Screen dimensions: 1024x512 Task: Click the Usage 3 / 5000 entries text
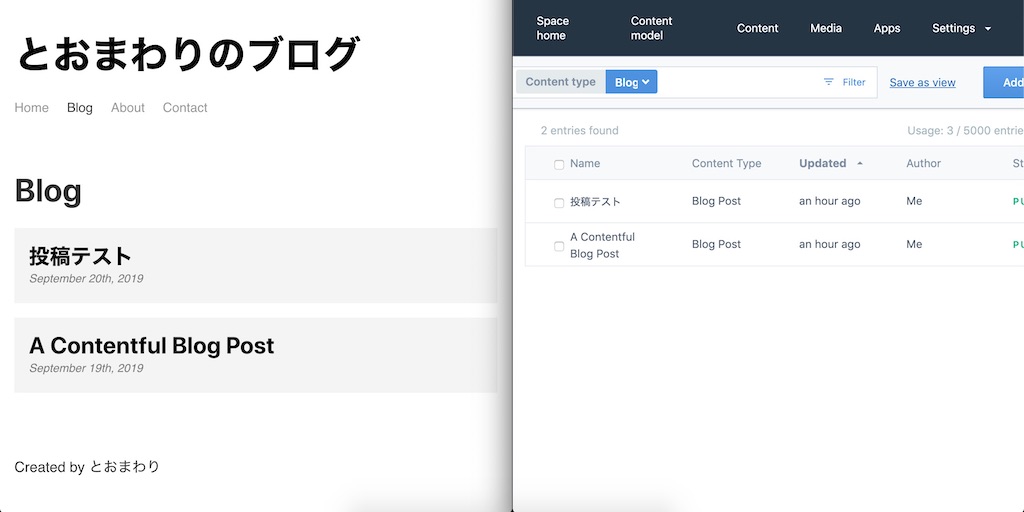click(x=965, y=131)
